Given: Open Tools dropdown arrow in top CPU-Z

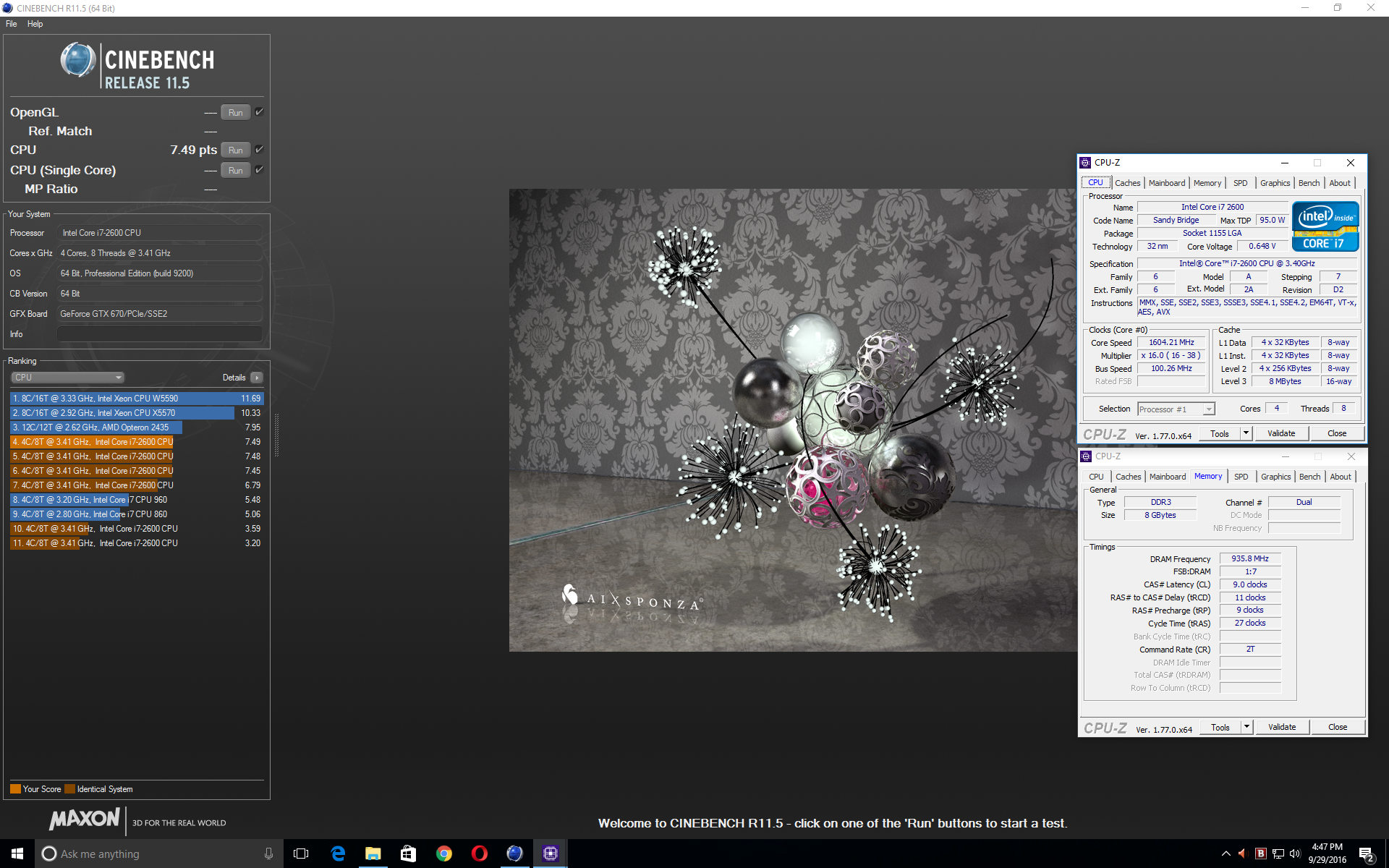Looking at the screenshot, I should click(1246, 433).
